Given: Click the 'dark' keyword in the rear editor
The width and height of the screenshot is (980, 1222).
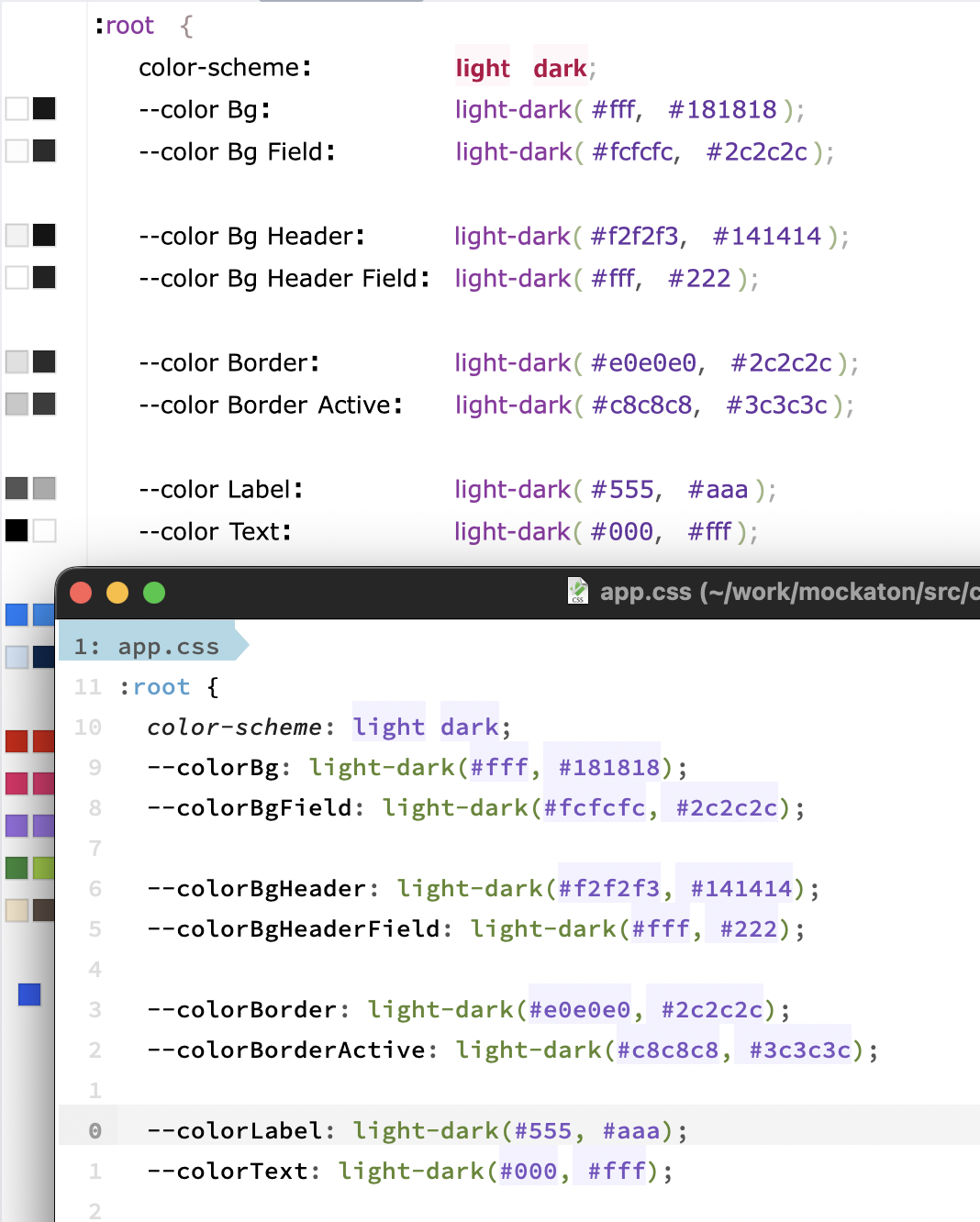Looking at the screenshot, I should (x=560, y=68).
